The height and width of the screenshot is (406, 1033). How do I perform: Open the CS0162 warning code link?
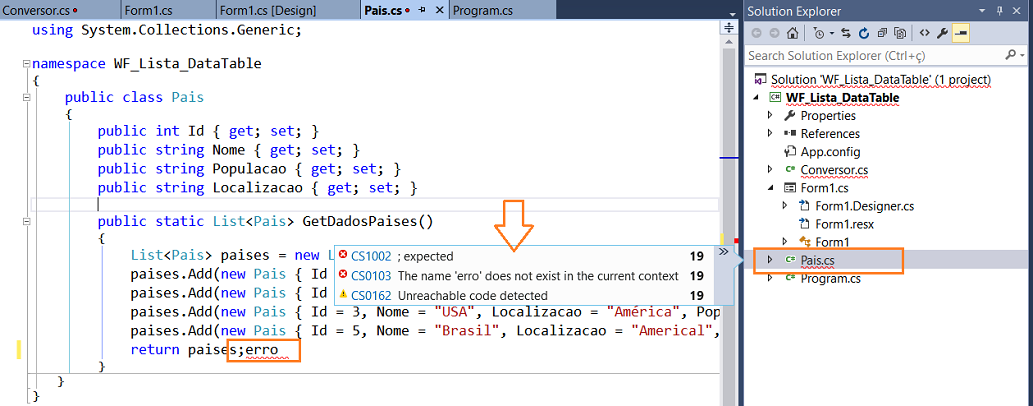371,295
